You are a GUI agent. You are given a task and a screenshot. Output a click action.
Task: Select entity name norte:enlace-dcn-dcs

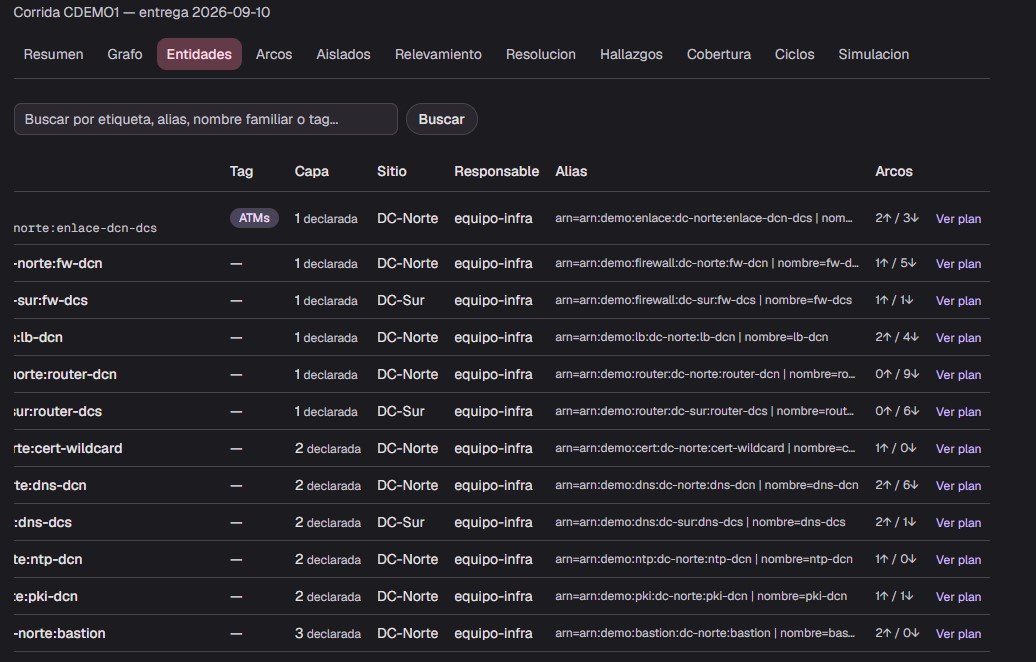[x=85, y=228]
